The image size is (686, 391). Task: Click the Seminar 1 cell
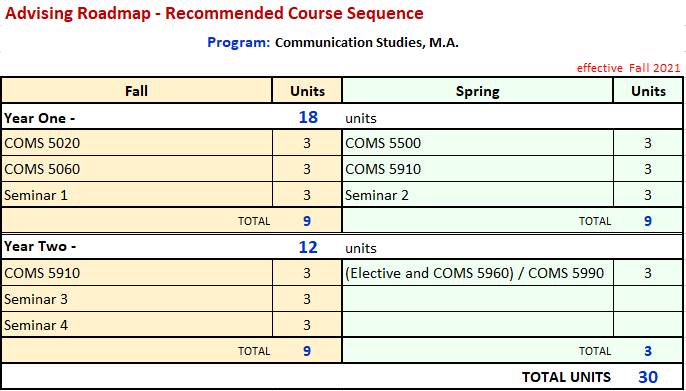pyautogui.click(x=137, y=195)
